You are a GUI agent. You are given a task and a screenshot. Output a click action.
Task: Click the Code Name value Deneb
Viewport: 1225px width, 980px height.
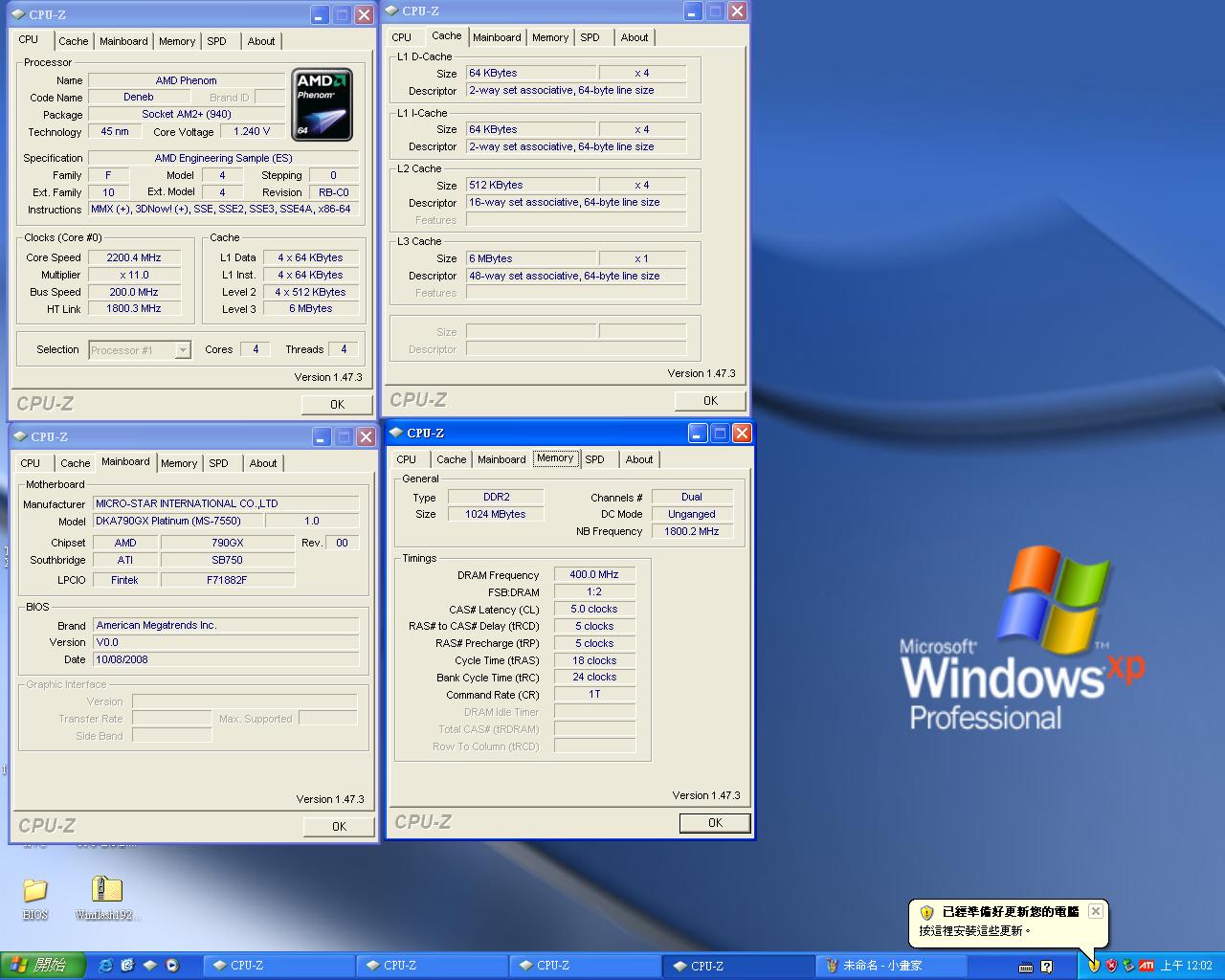139,97
